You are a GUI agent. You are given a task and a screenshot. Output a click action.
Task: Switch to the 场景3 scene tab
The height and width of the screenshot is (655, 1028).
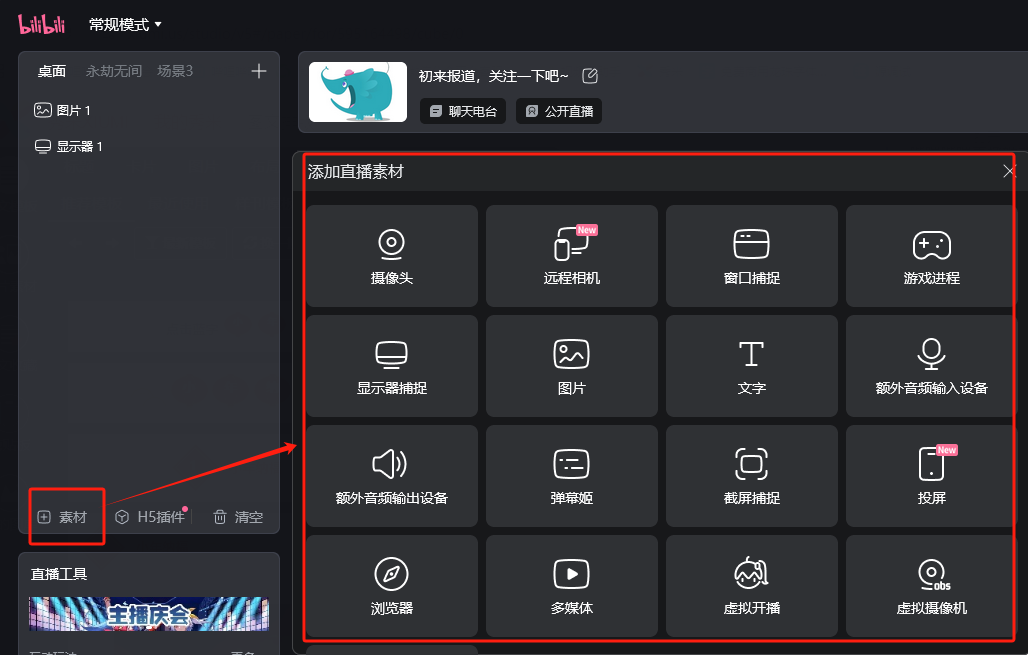click(175, 71)
